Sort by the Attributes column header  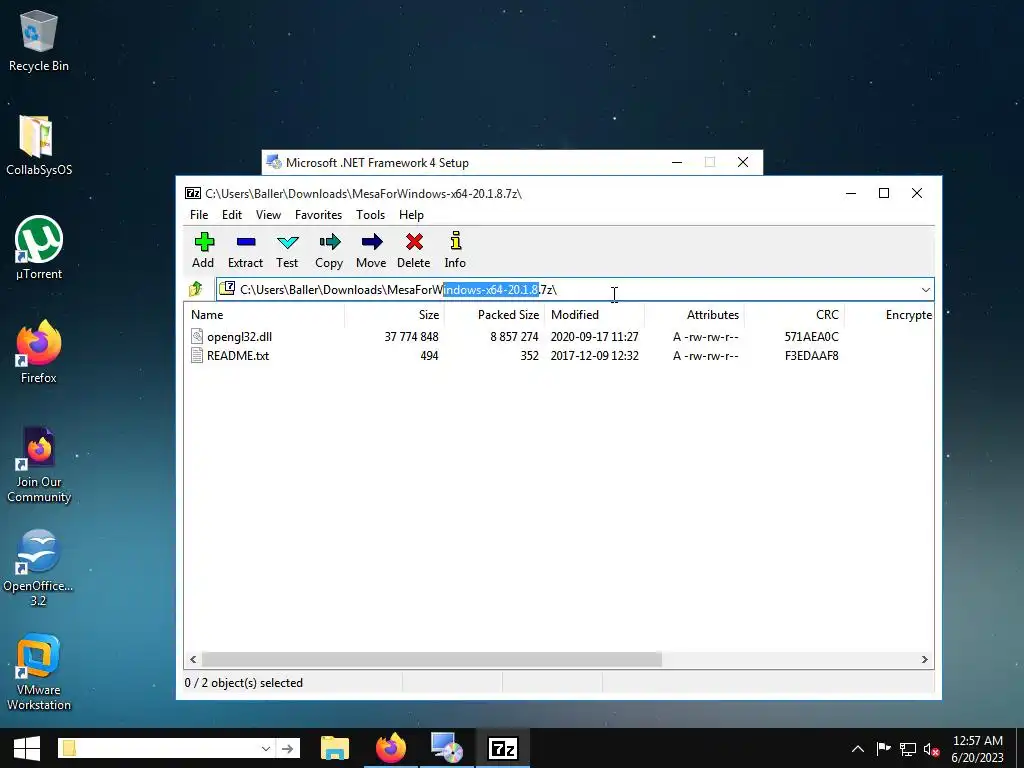coord(694,315)
